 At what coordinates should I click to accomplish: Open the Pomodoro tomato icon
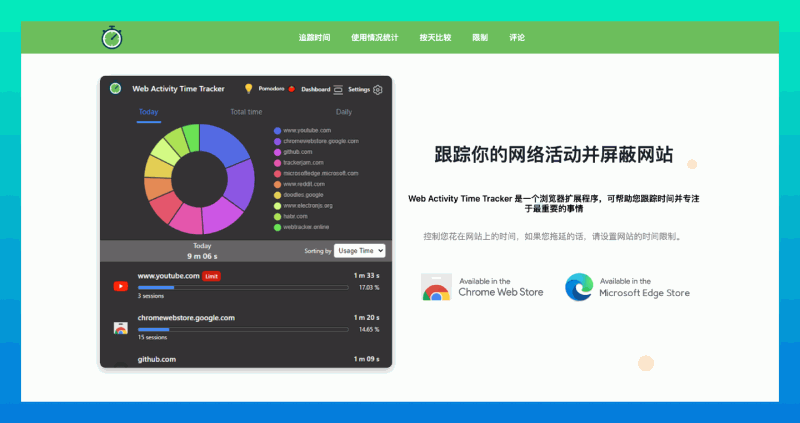point(291,89)
